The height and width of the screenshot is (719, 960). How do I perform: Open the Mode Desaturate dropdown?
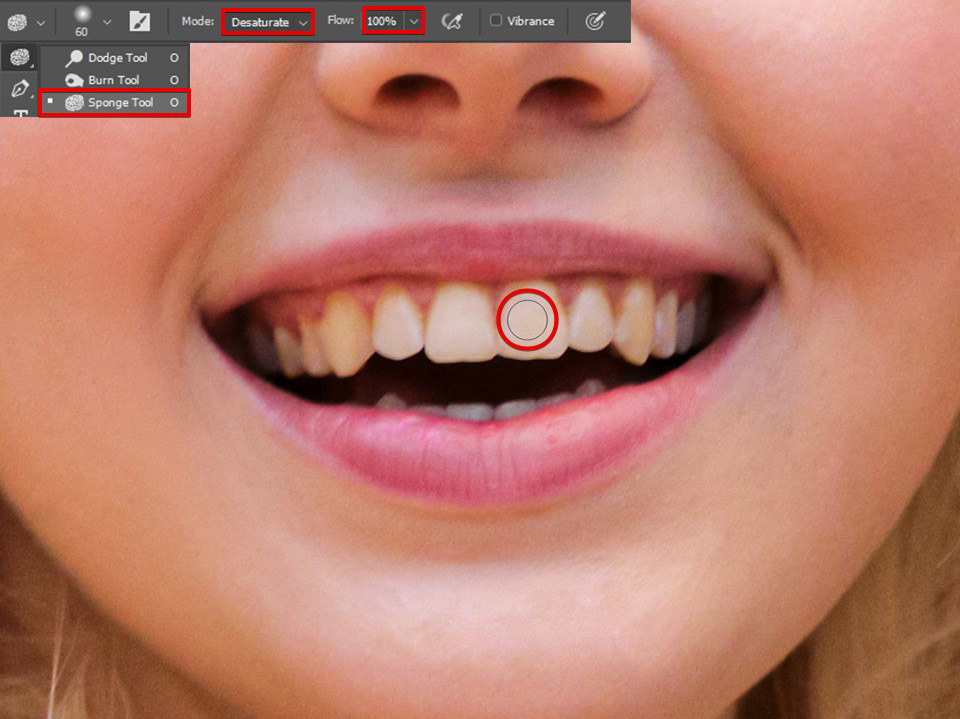click(268, 21)
